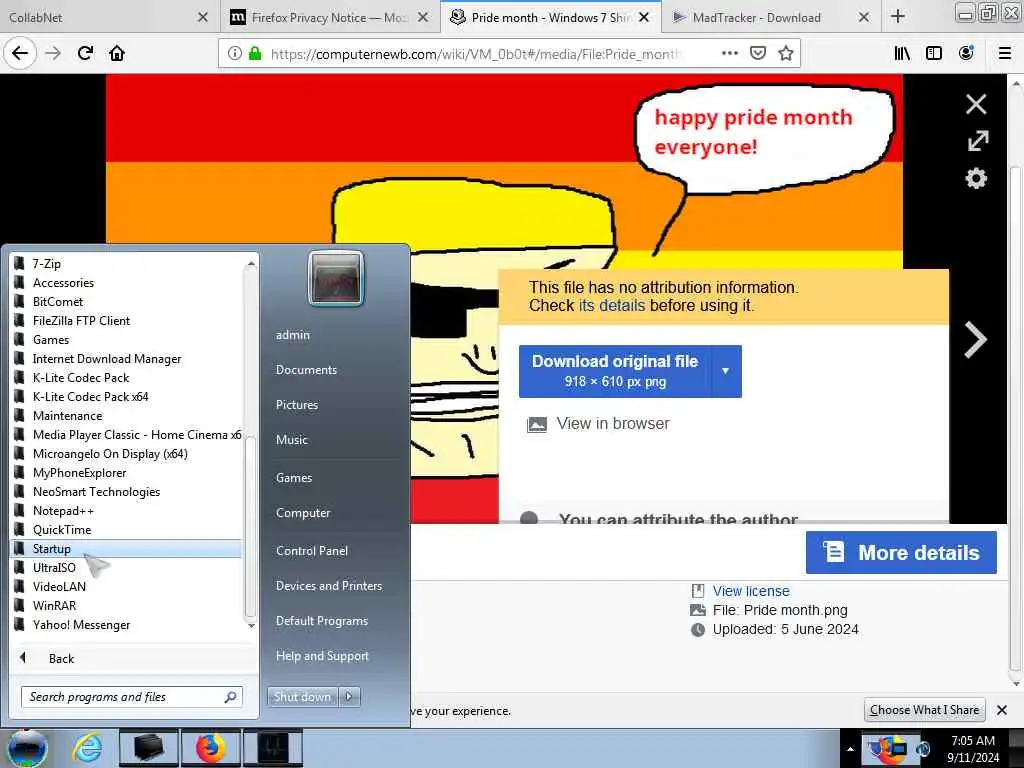Image resolution: width=1024 pixels, height=768 pixels.
Task: Open the View license link
Action: 751,591
